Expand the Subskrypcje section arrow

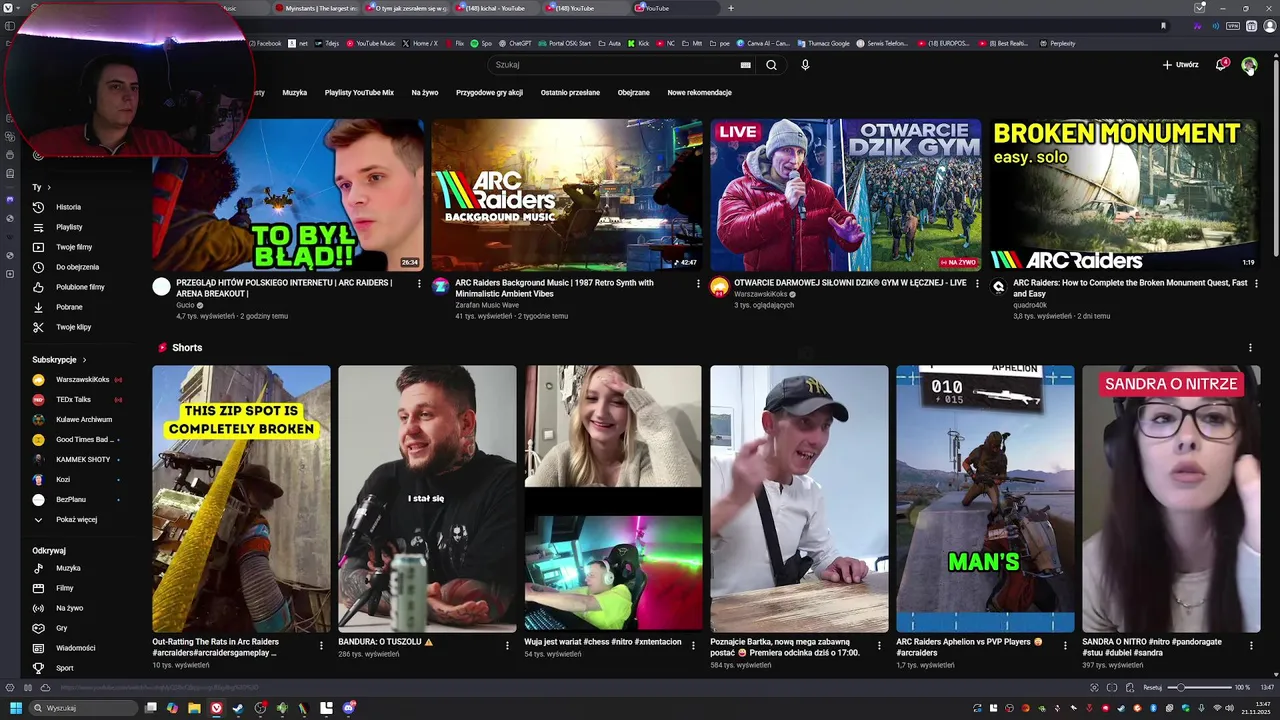pyautogui.click(x=84, y=360)
